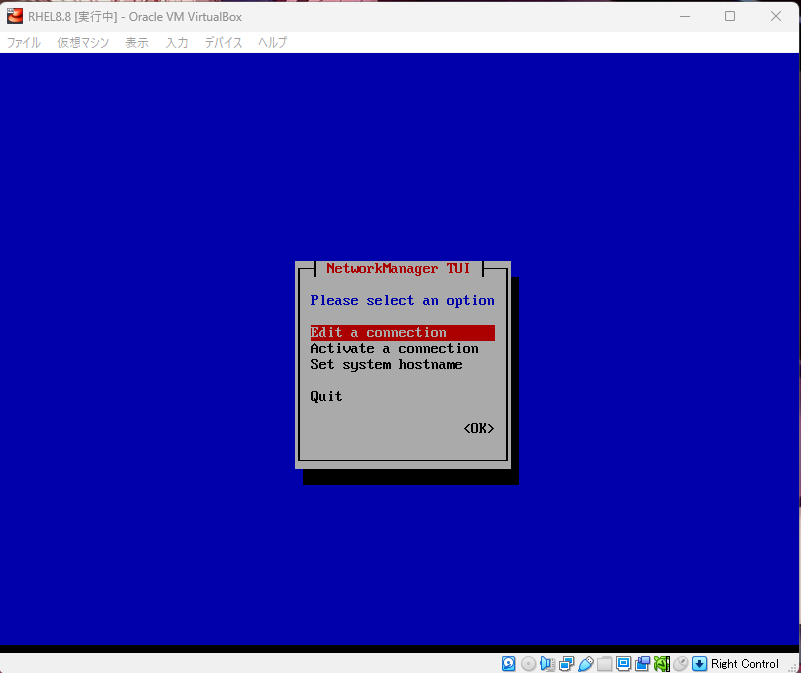Open the 仮想マシン menu

pos(83,42)
